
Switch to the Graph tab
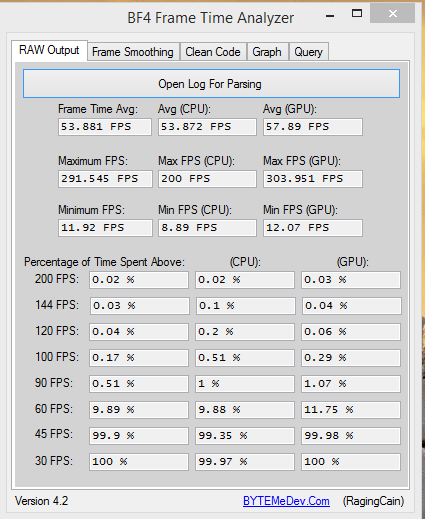pos(267,52)
